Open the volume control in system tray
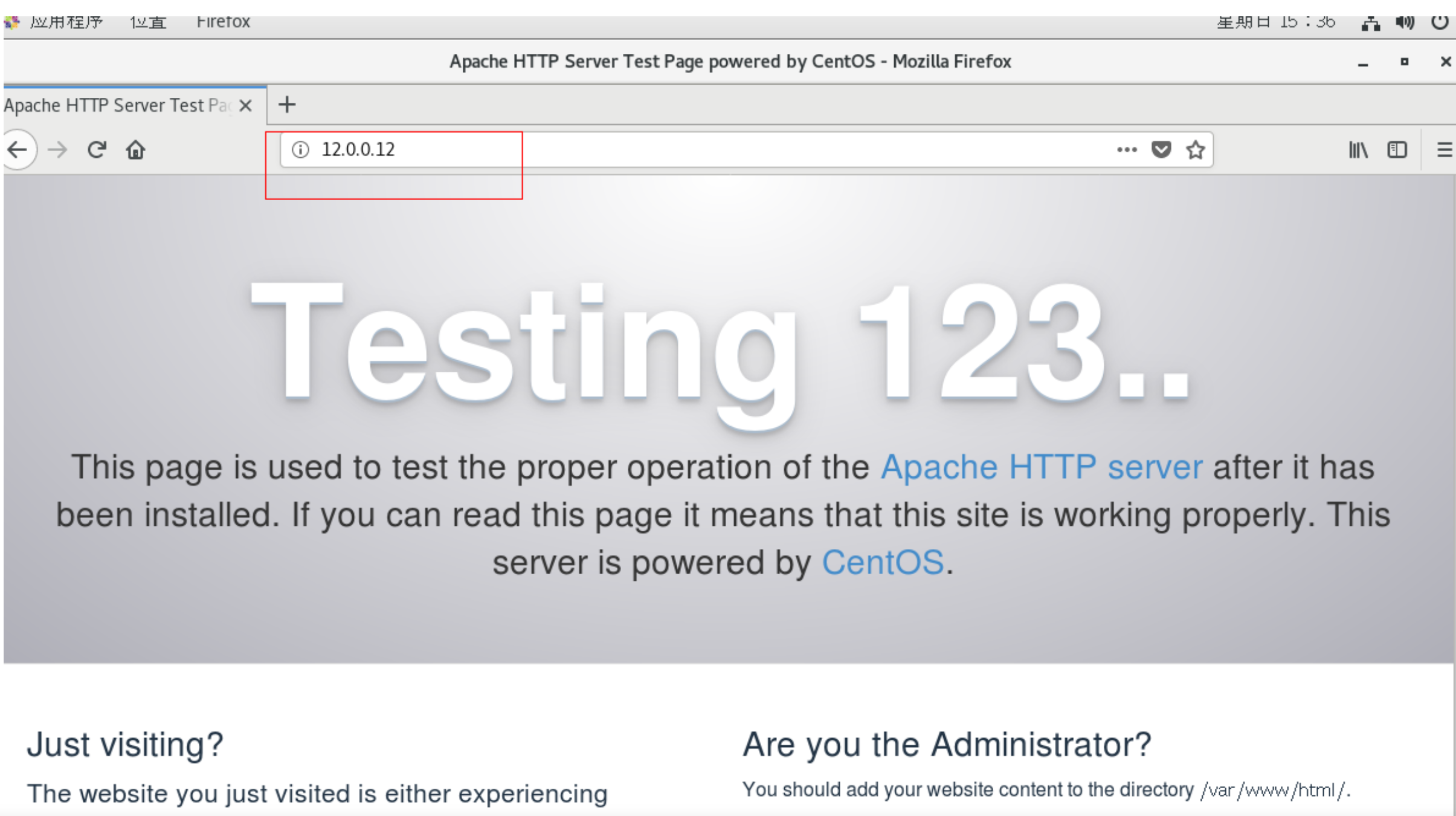The width and height of the screenshot is (1456, 816). [1405, 23]
